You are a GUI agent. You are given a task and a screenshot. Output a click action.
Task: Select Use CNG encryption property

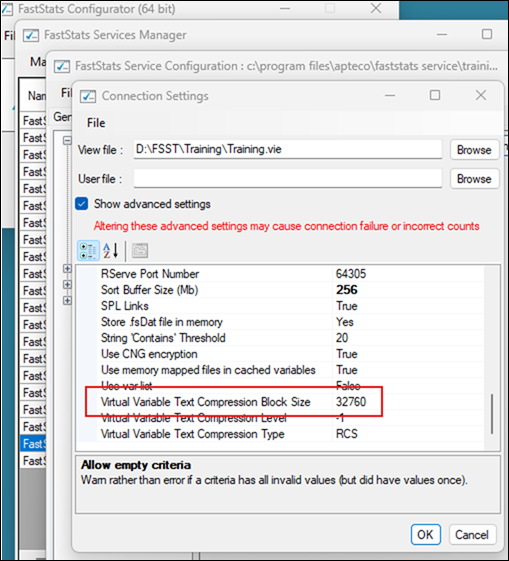(149, 354)
